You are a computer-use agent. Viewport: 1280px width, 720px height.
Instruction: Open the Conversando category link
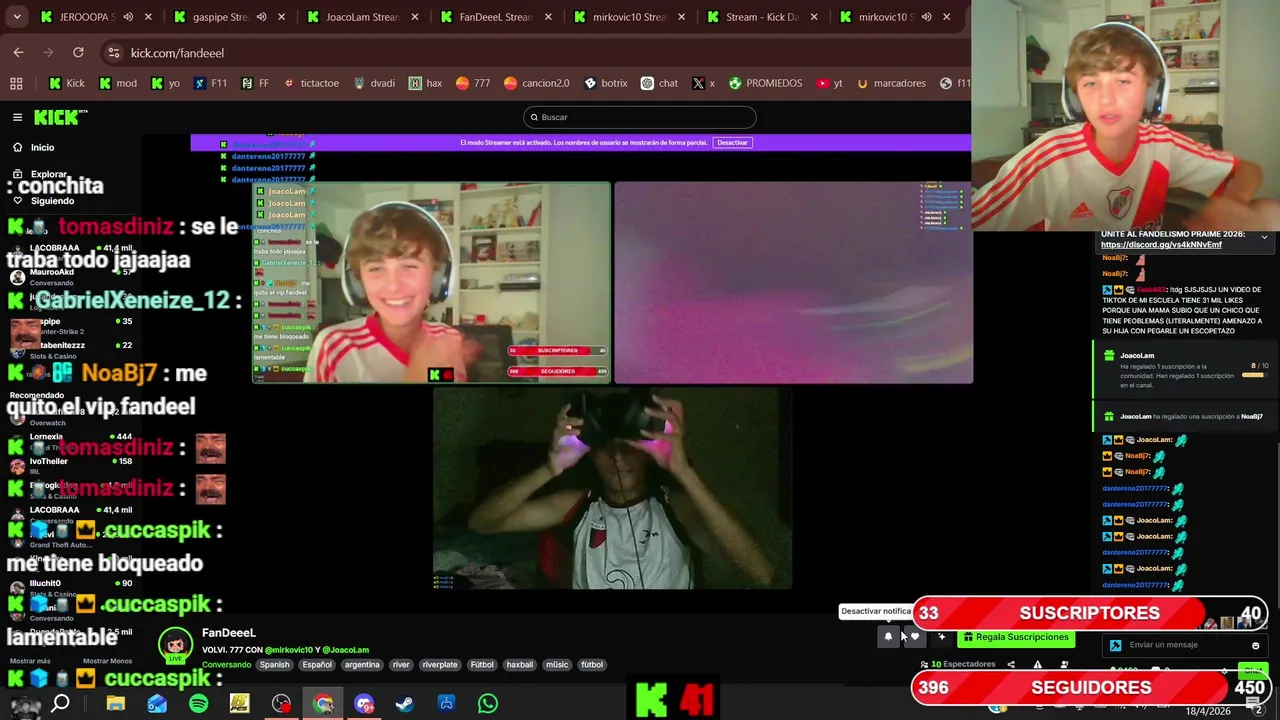[226, 664]
